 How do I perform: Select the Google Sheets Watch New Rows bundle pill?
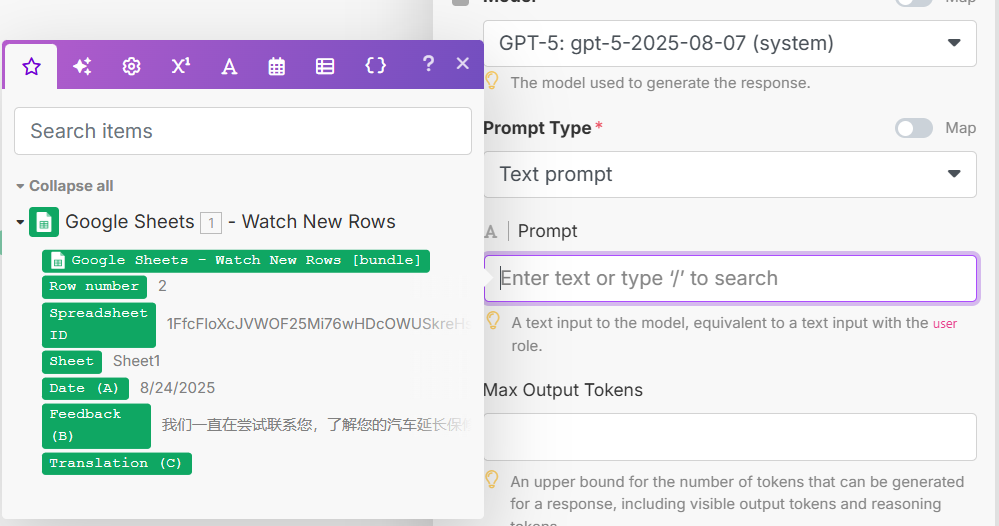(236, 260)
